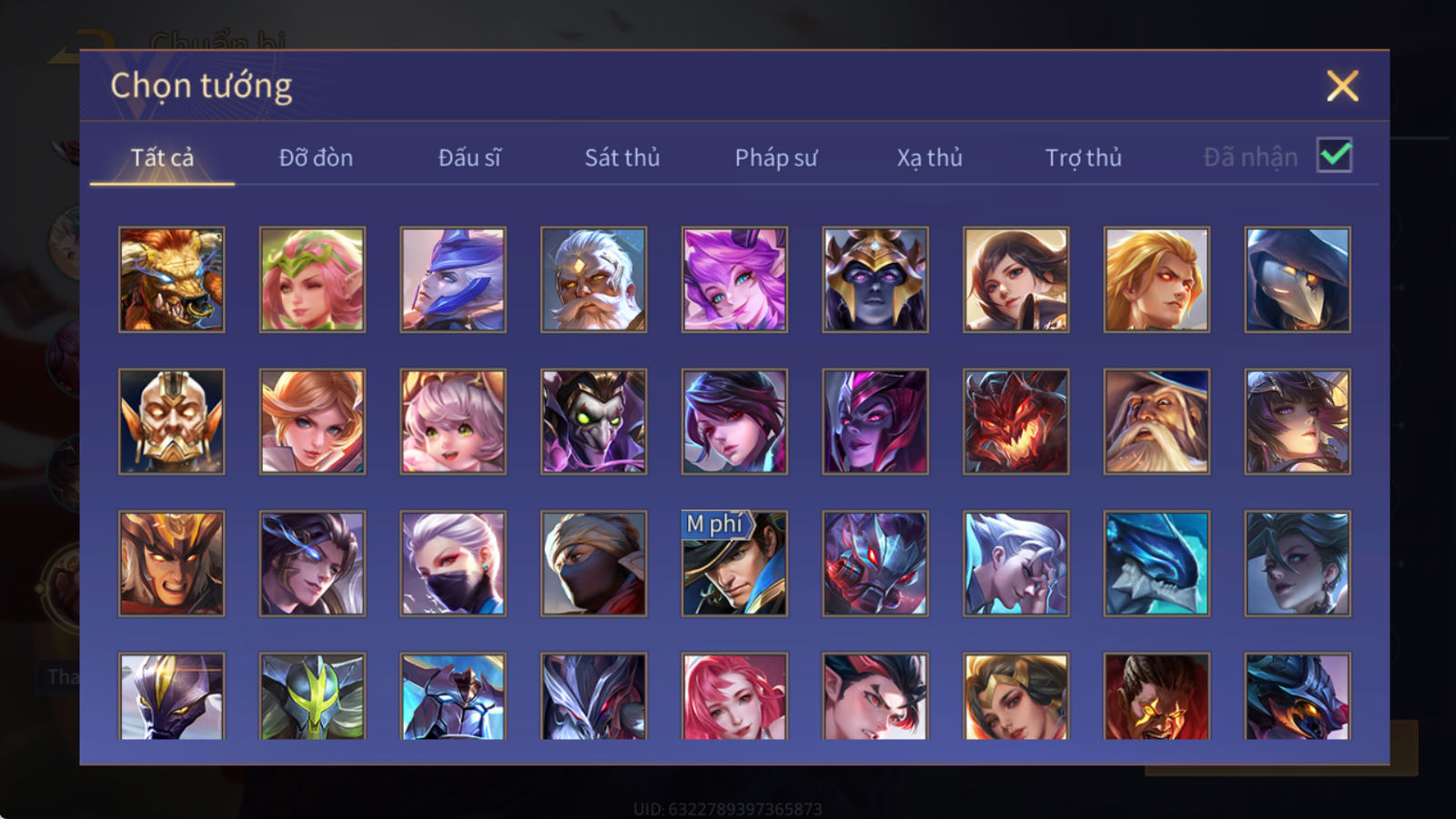Pick the golden-masked horned hero portrait
1456x819 pixels.
171,421
